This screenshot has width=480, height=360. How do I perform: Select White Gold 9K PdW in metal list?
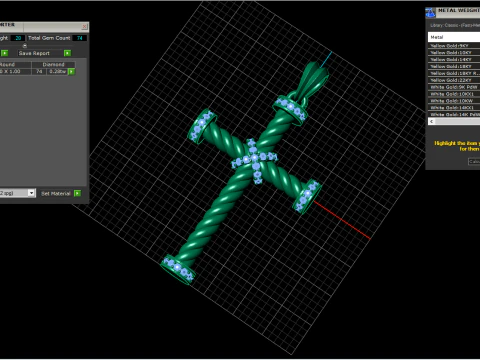[454, 87]
